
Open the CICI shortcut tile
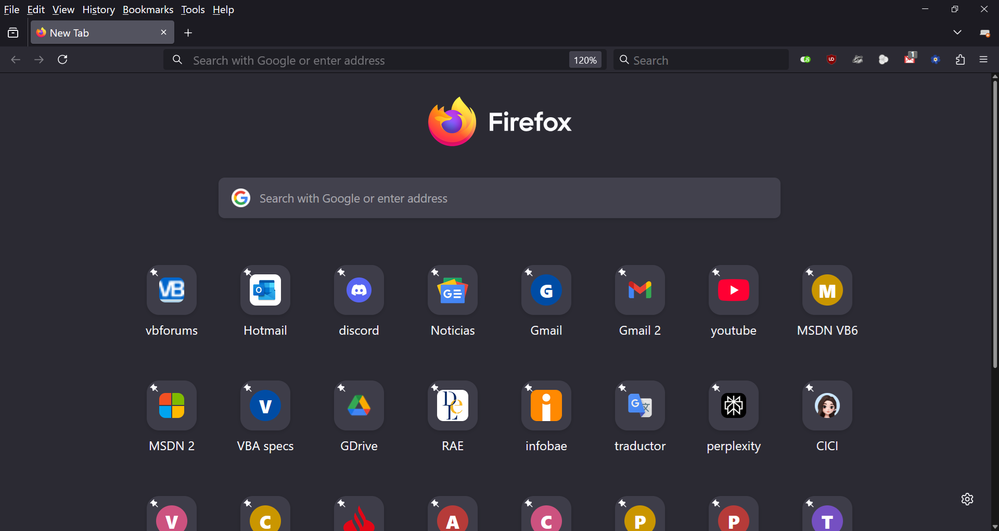(827, 405)
